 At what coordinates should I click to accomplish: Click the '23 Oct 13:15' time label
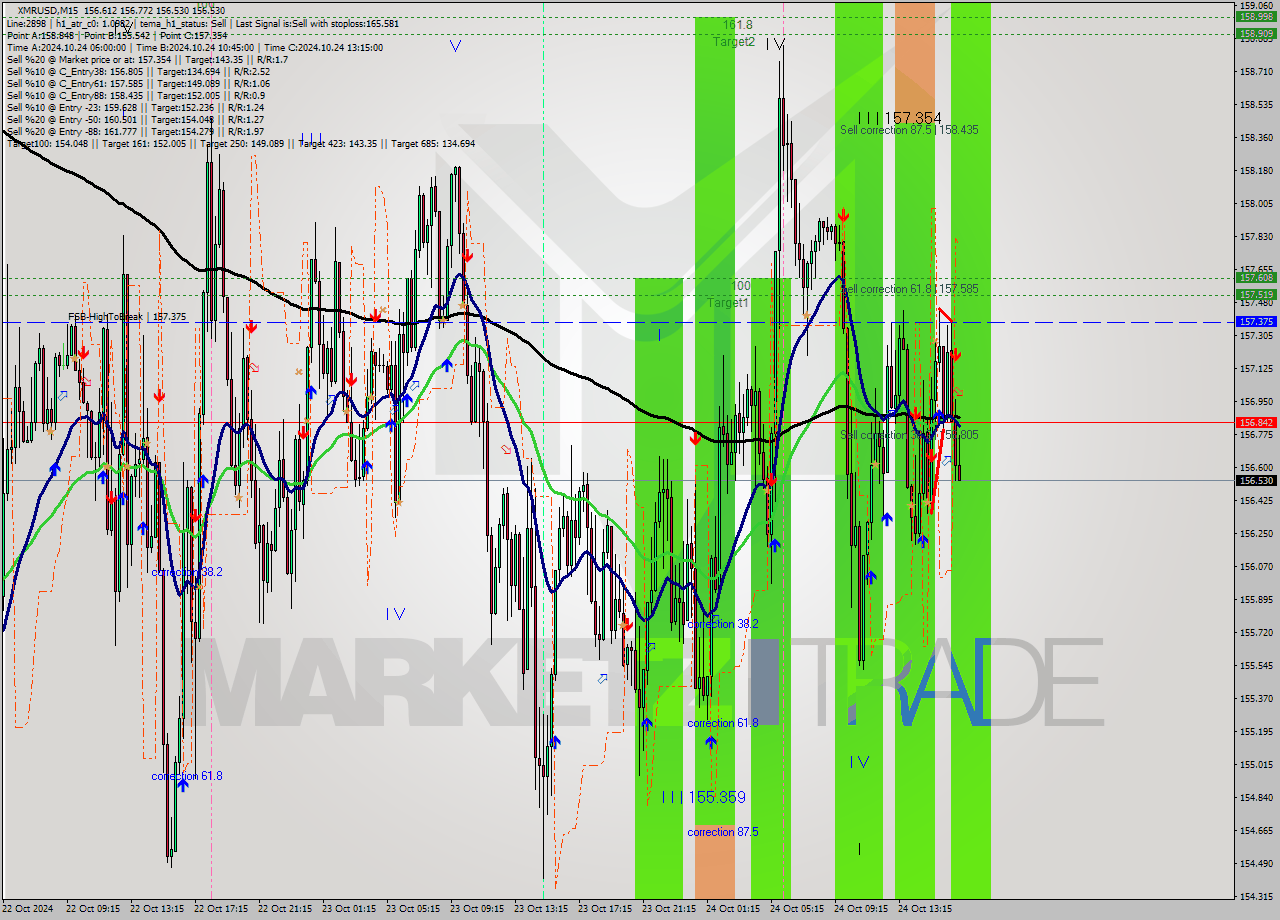pyautogui.click(x=541, y=909)
